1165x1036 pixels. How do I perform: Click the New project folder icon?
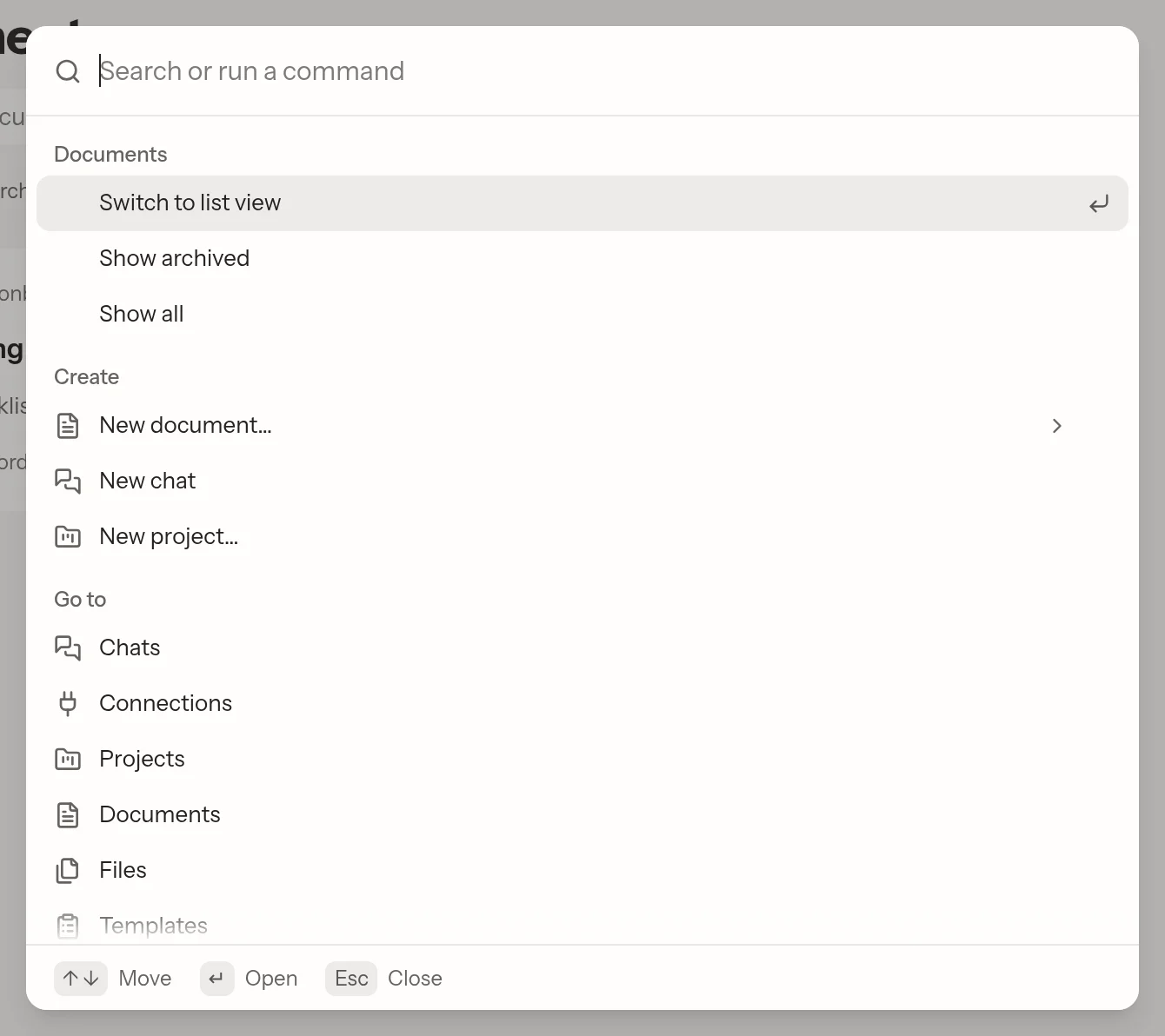click(x=68, y=536)
